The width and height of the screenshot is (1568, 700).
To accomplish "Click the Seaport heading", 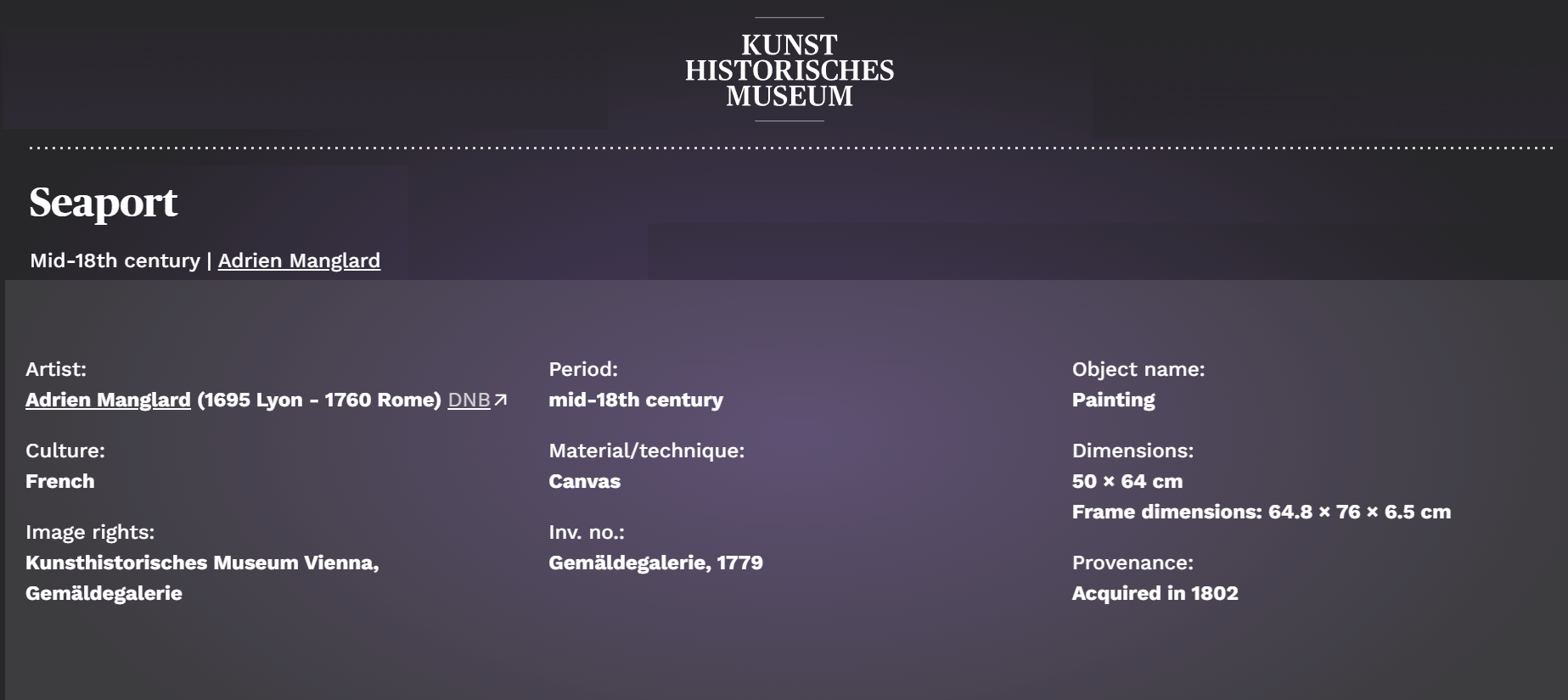I will 104,202.
